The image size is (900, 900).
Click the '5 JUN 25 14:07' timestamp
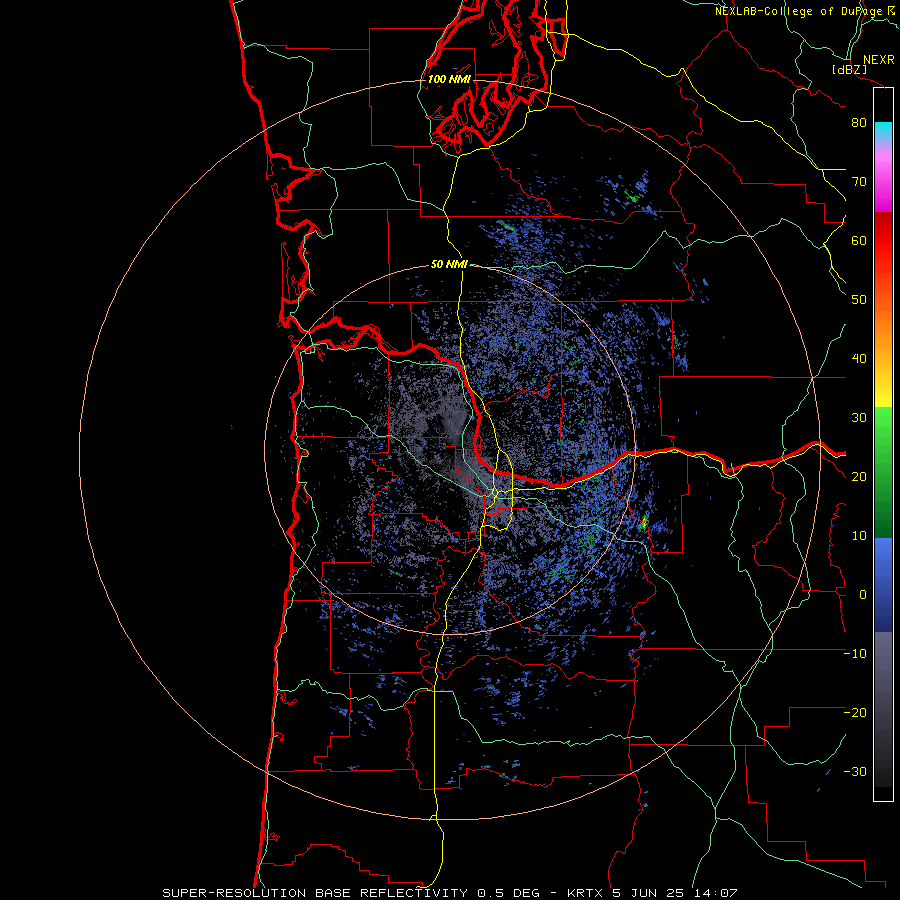click(x=675, y=893)
